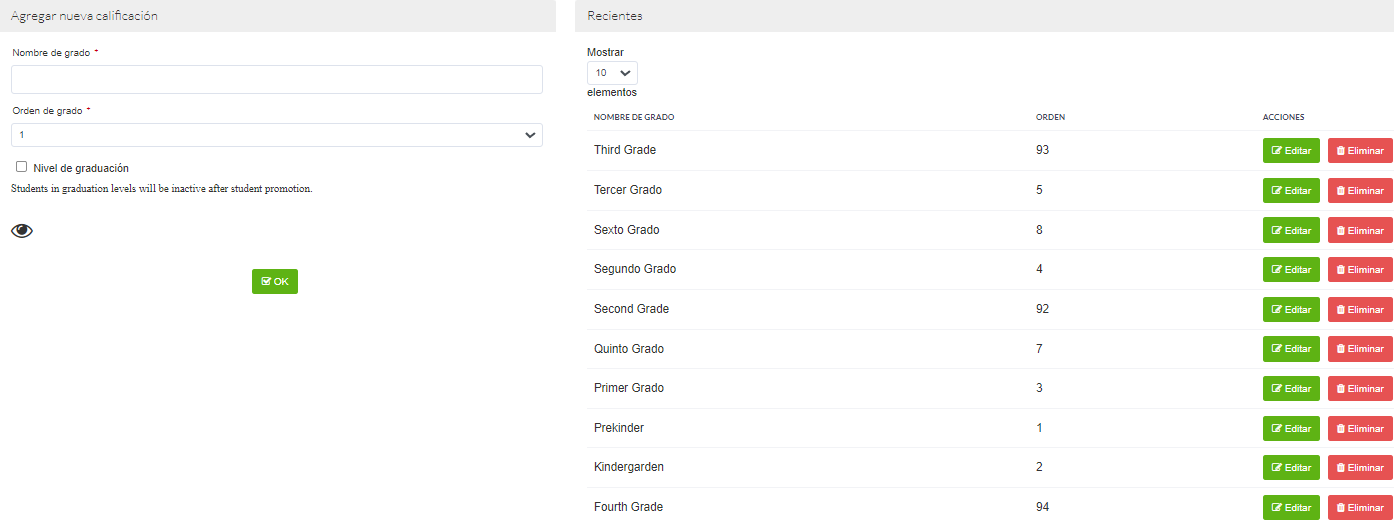The height and width of the screenshot is (526, 1394).
Task: Enable the Nivel de graduación checkbox
Action: point(22,167)
